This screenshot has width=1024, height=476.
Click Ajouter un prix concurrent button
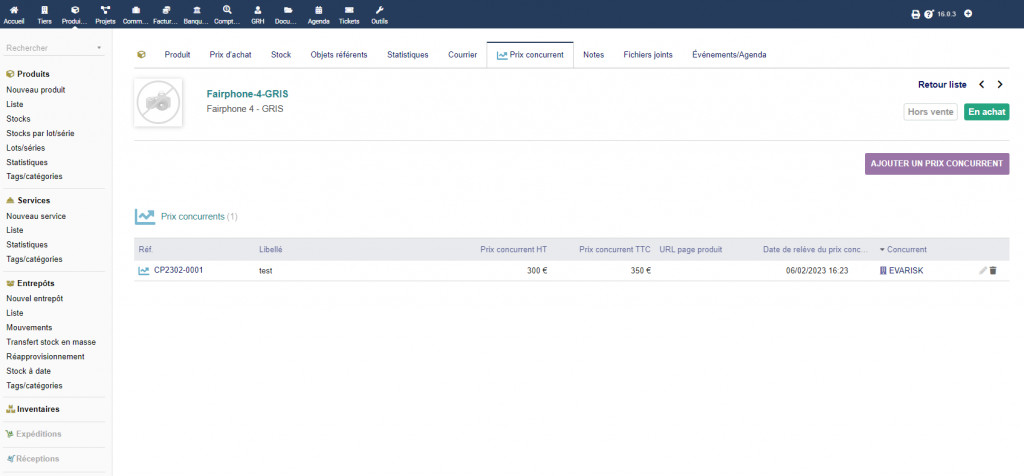pos(937,164)
